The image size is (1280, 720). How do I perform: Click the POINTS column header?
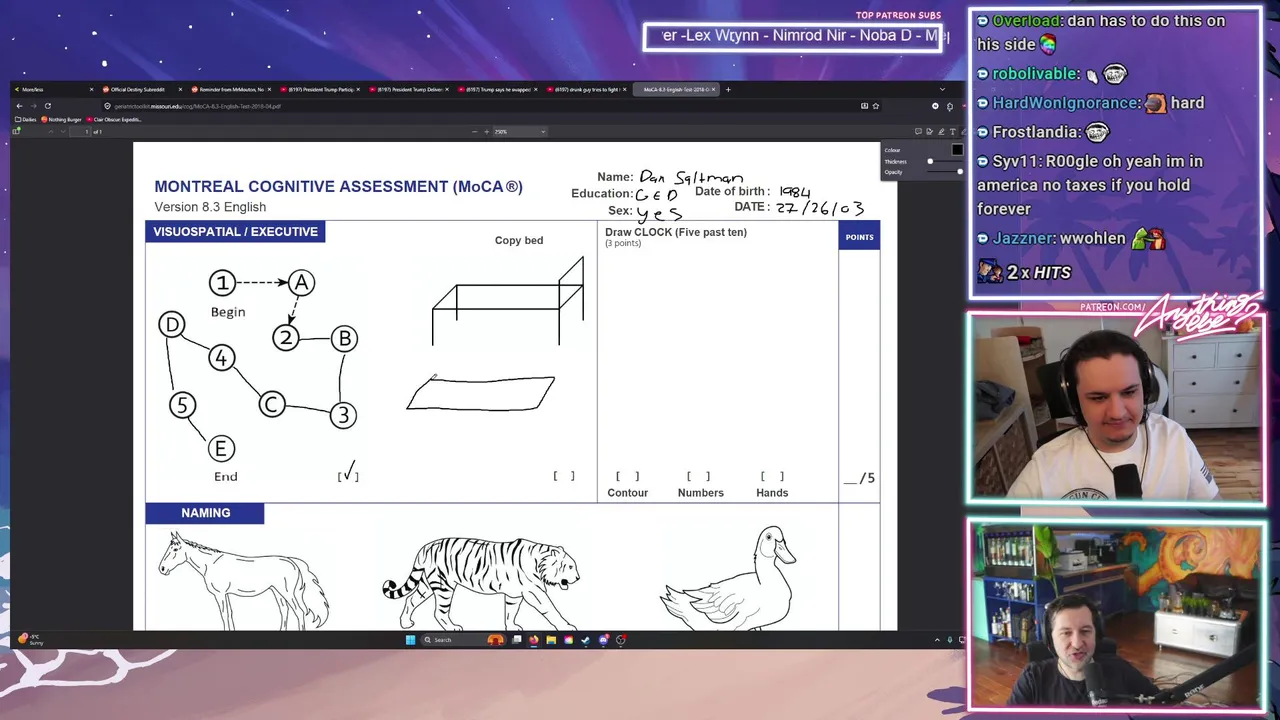point(859,237)
